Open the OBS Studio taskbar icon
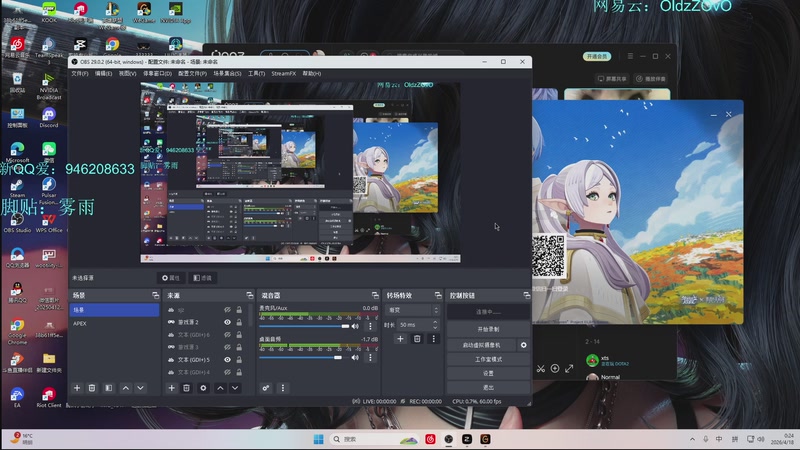 448,439
